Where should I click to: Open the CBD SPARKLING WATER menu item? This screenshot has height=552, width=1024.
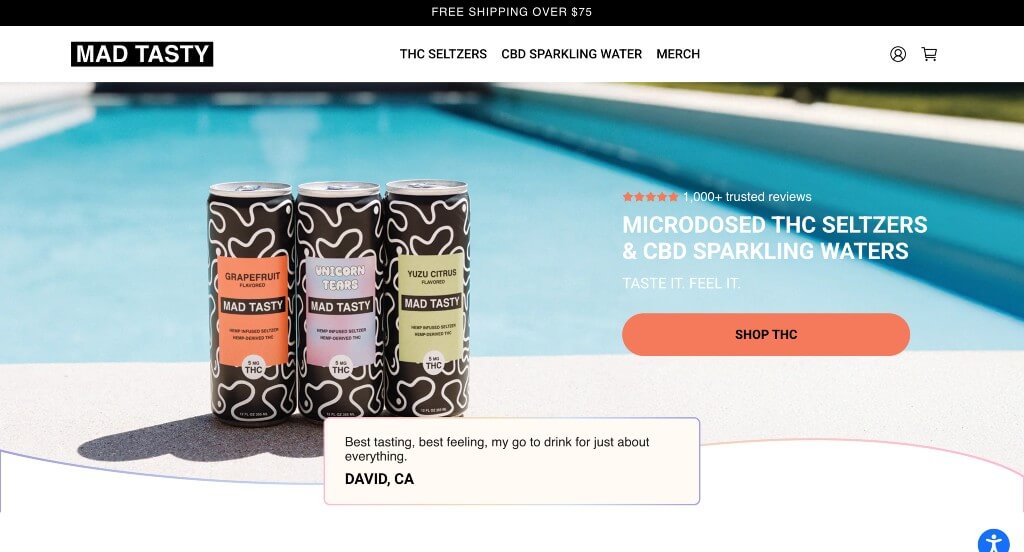point(571,54)
